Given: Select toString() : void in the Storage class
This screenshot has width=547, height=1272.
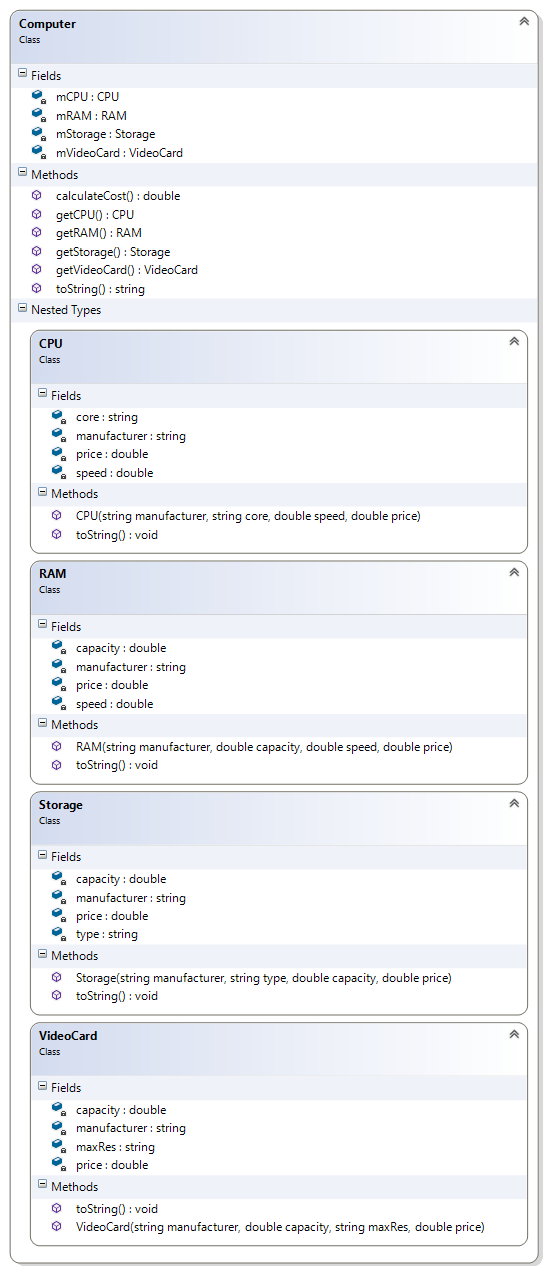Looking at the screenshot, I should (x=117, y=996).
